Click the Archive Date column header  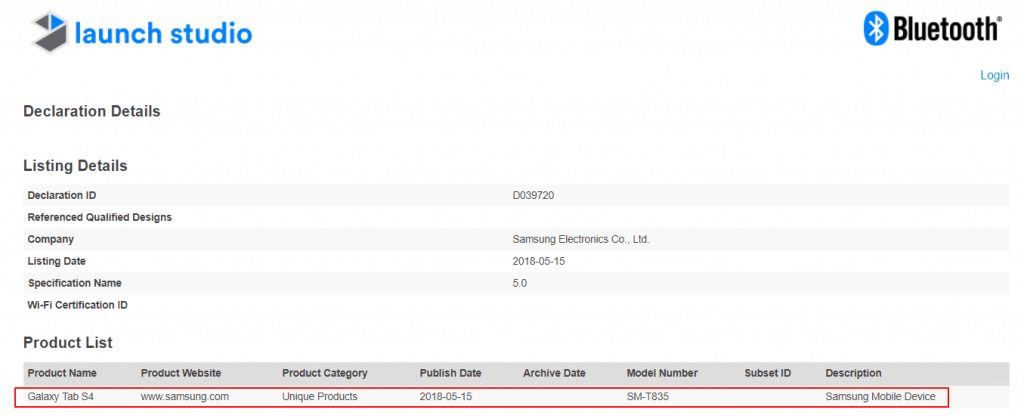click(554, 373)
